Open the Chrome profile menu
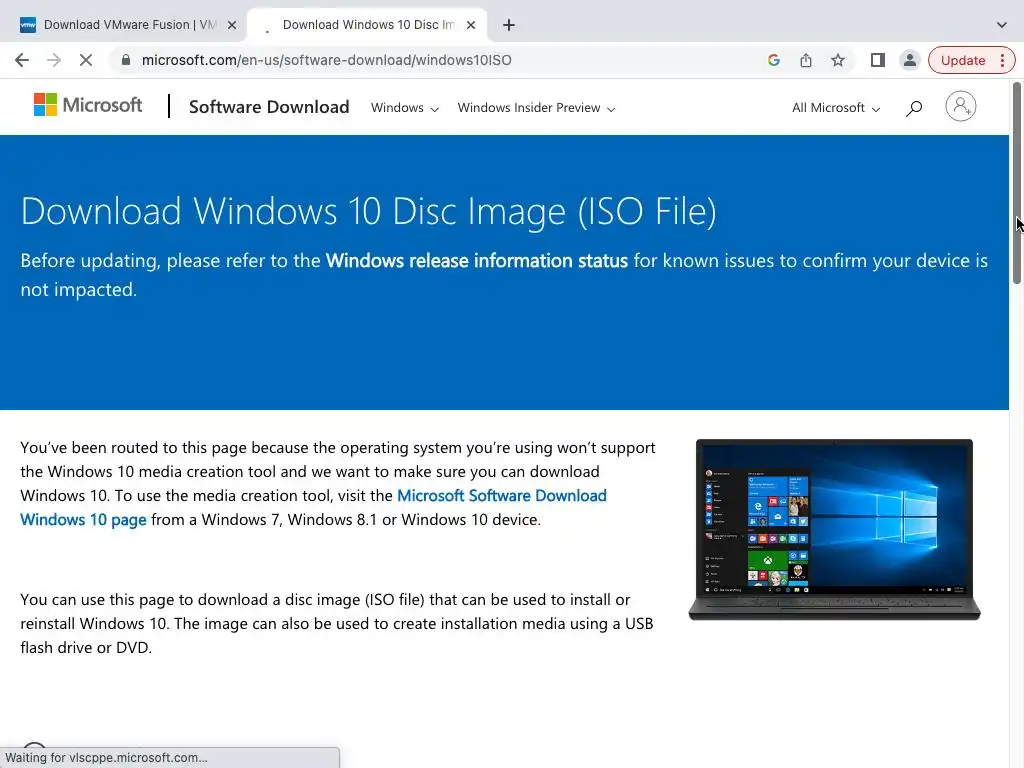The height and width of the screenshot is (768, 1024). pos(909,60)
